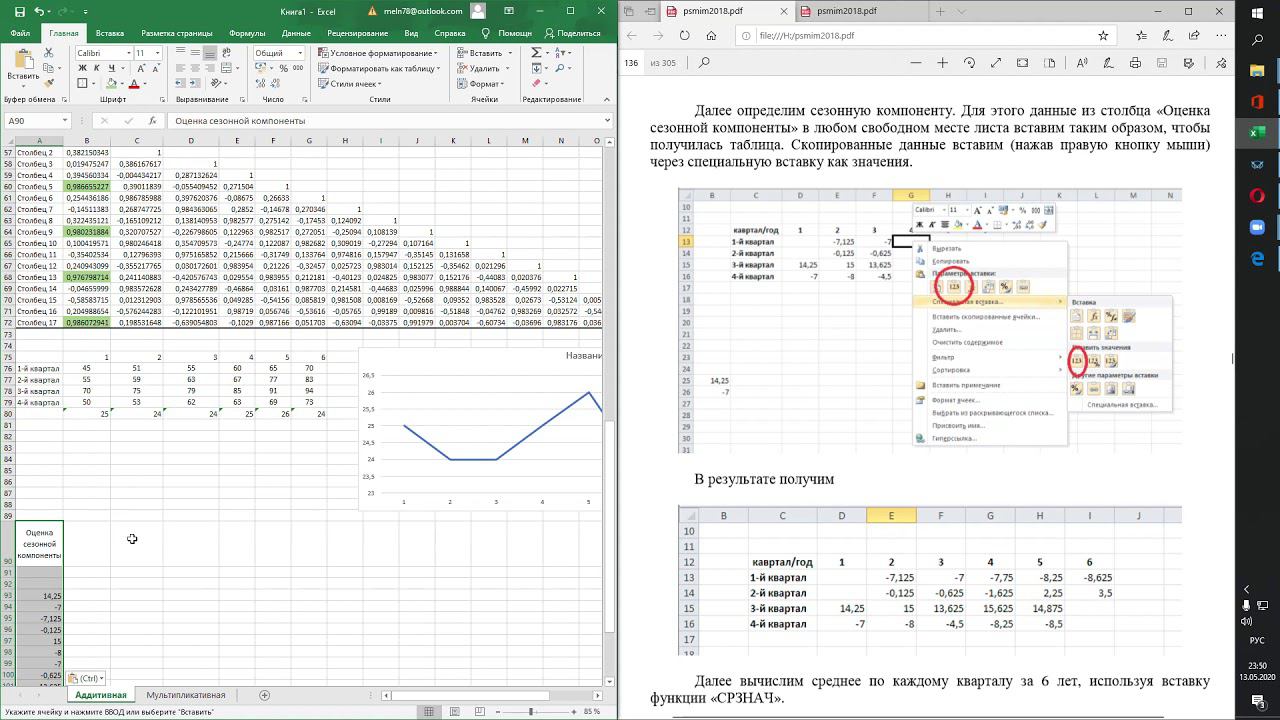1280x720 pixels.
Task: Click the Поделиться share button
Action: click(573, 33)
